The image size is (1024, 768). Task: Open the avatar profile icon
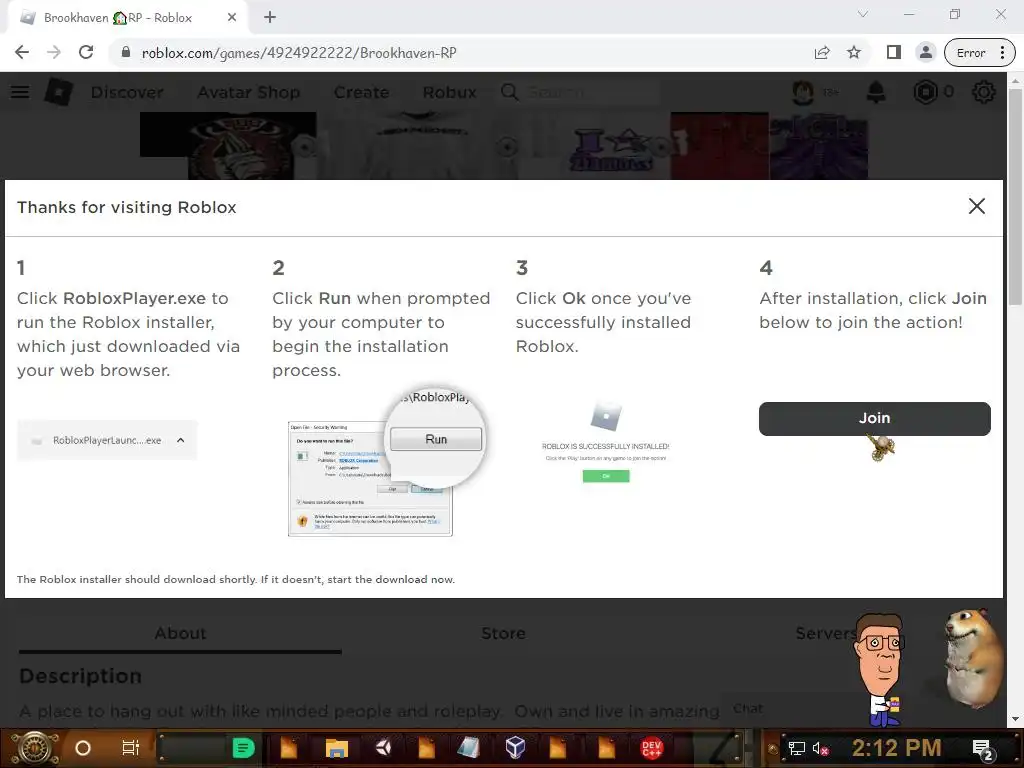click(x=803, y=92)
